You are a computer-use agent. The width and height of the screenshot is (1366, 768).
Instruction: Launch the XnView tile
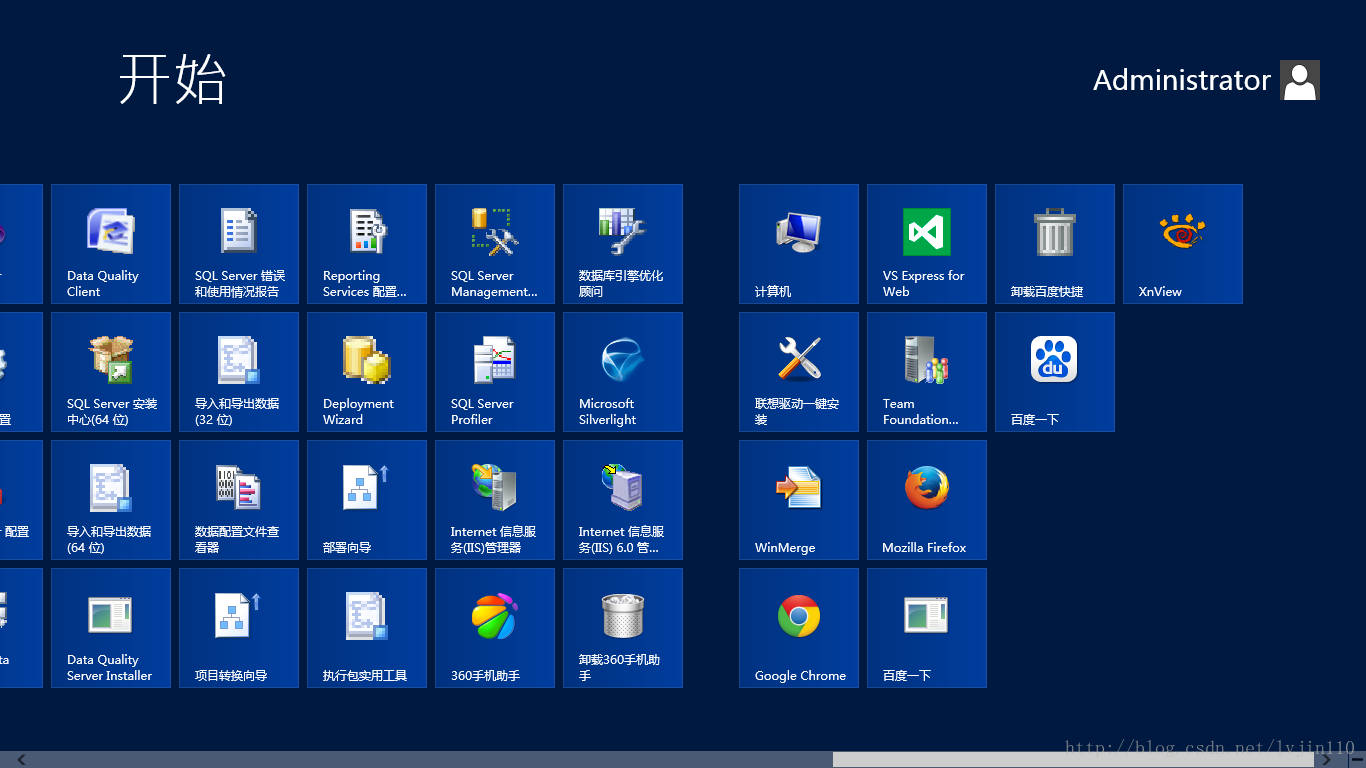(1183, 244)
